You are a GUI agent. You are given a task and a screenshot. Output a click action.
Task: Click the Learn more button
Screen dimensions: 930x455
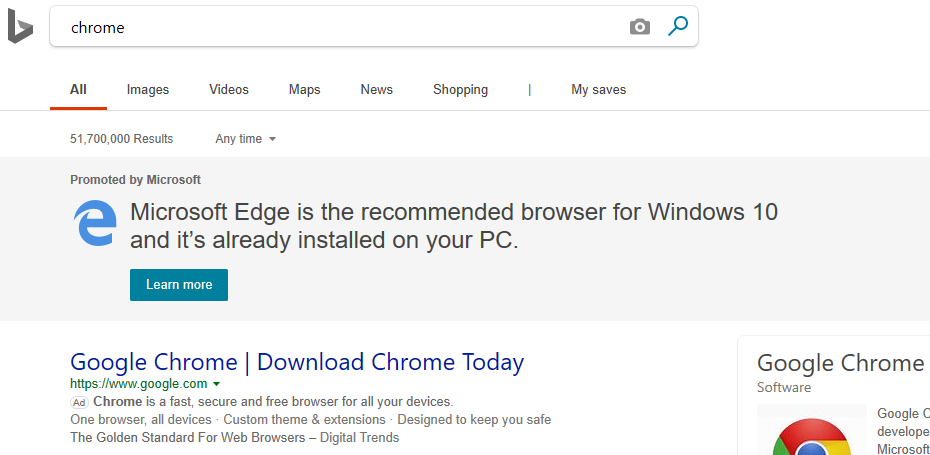click(x=179, y=285)
